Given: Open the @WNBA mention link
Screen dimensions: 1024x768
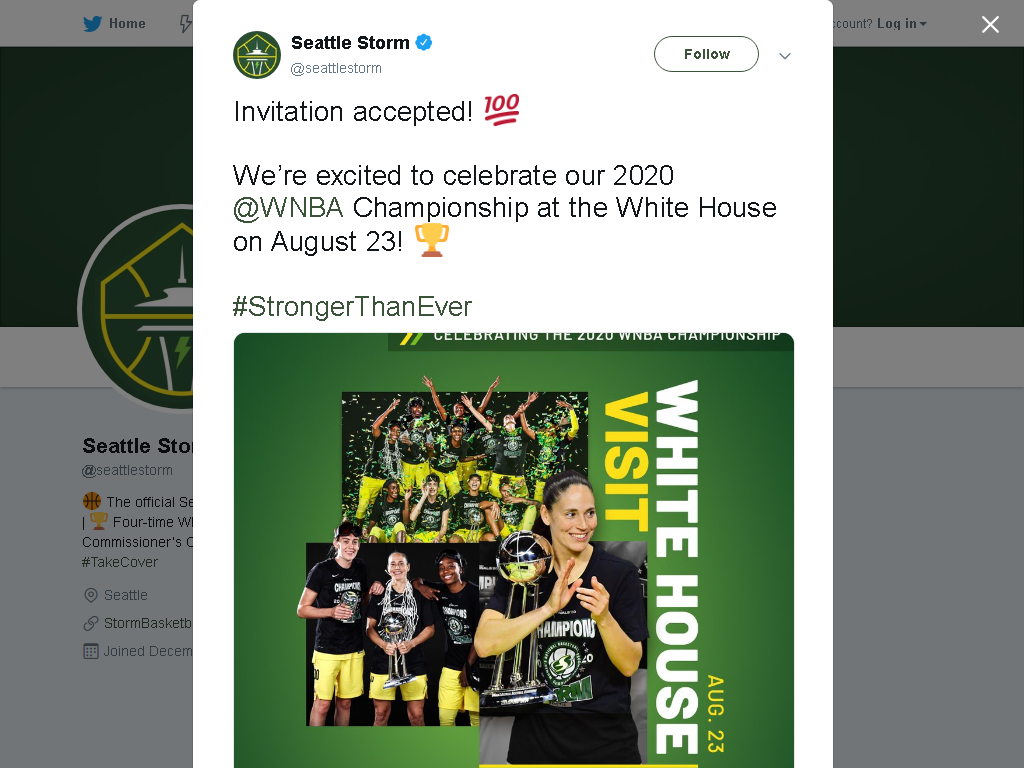Looking at the screenshot, I should (288, 208).
